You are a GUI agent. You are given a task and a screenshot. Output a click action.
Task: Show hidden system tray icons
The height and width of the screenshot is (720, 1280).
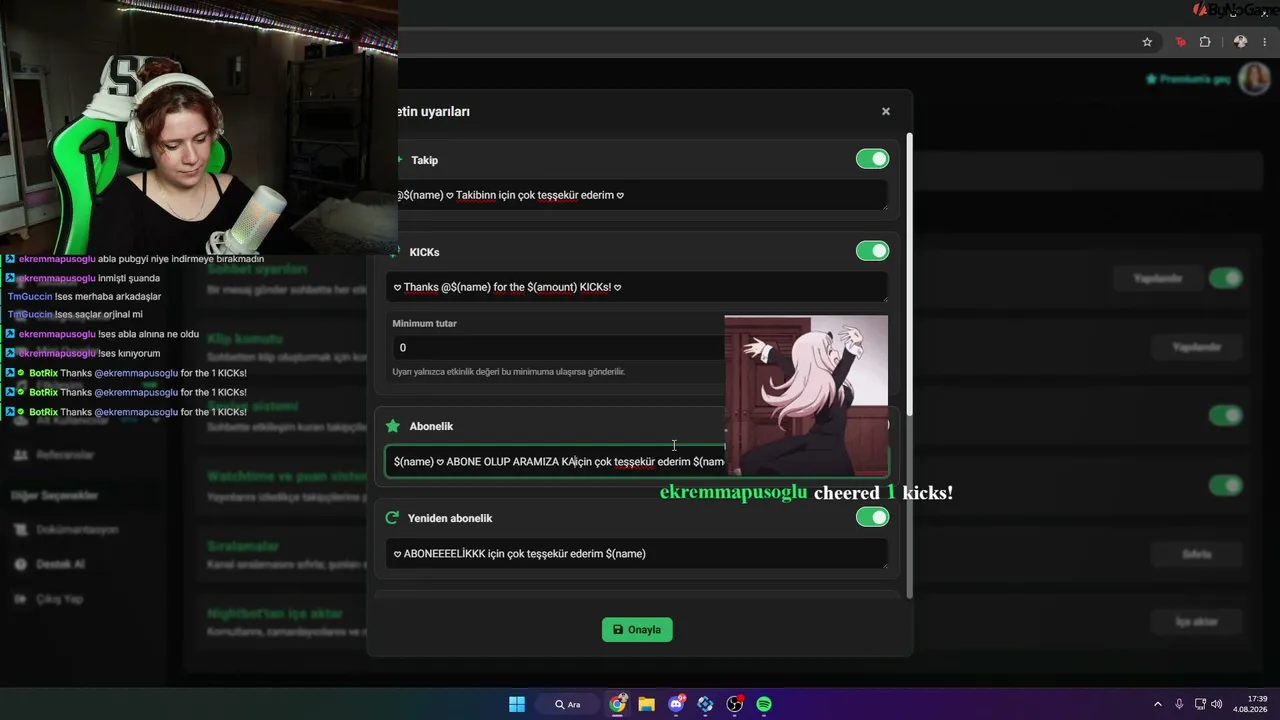1158,704
